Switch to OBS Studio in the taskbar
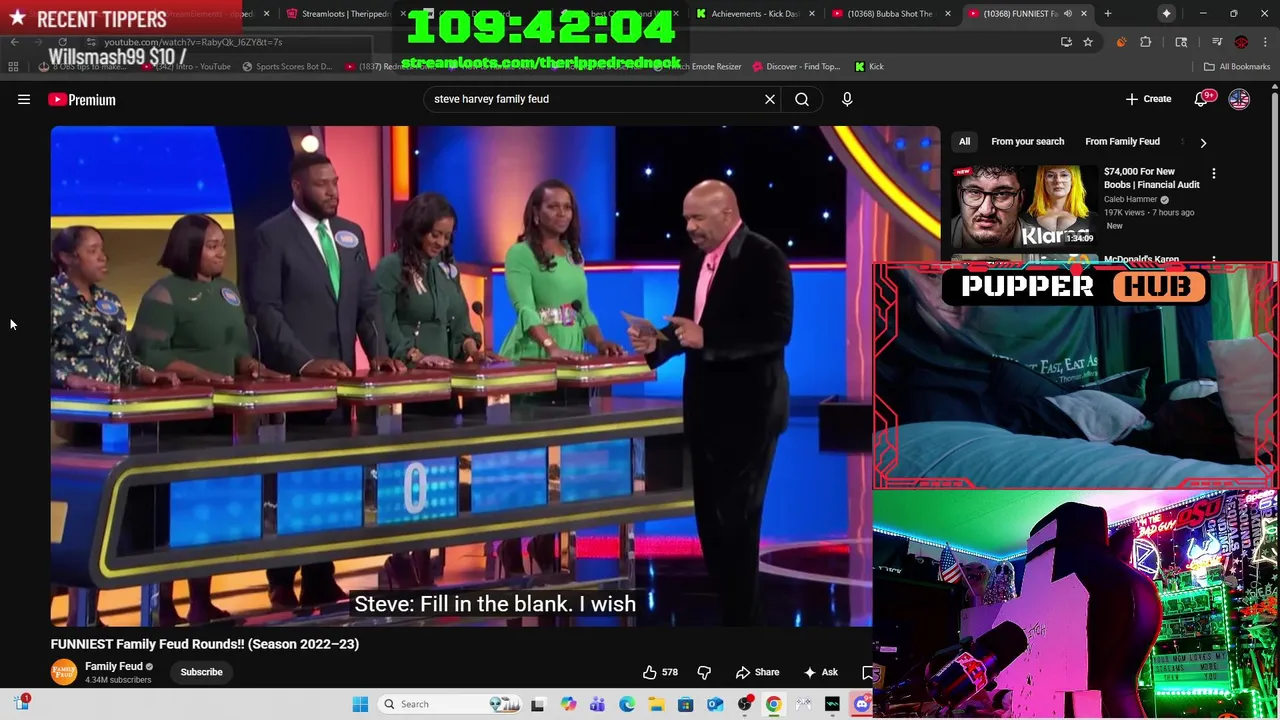Screen dimensions: 1280x720 pyautogui.click(x=744, y=704)
